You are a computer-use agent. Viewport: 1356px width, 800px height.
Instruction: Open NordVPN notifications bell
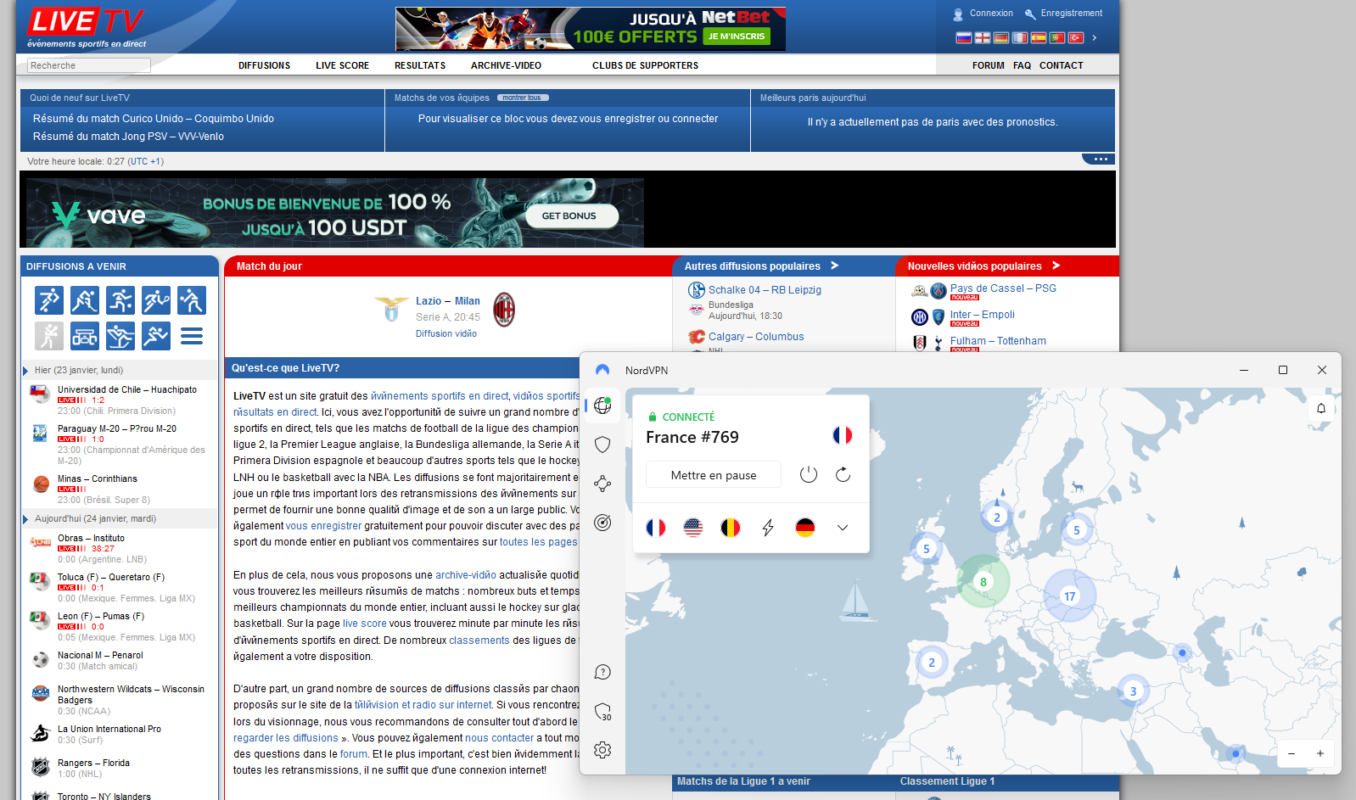1321,408
